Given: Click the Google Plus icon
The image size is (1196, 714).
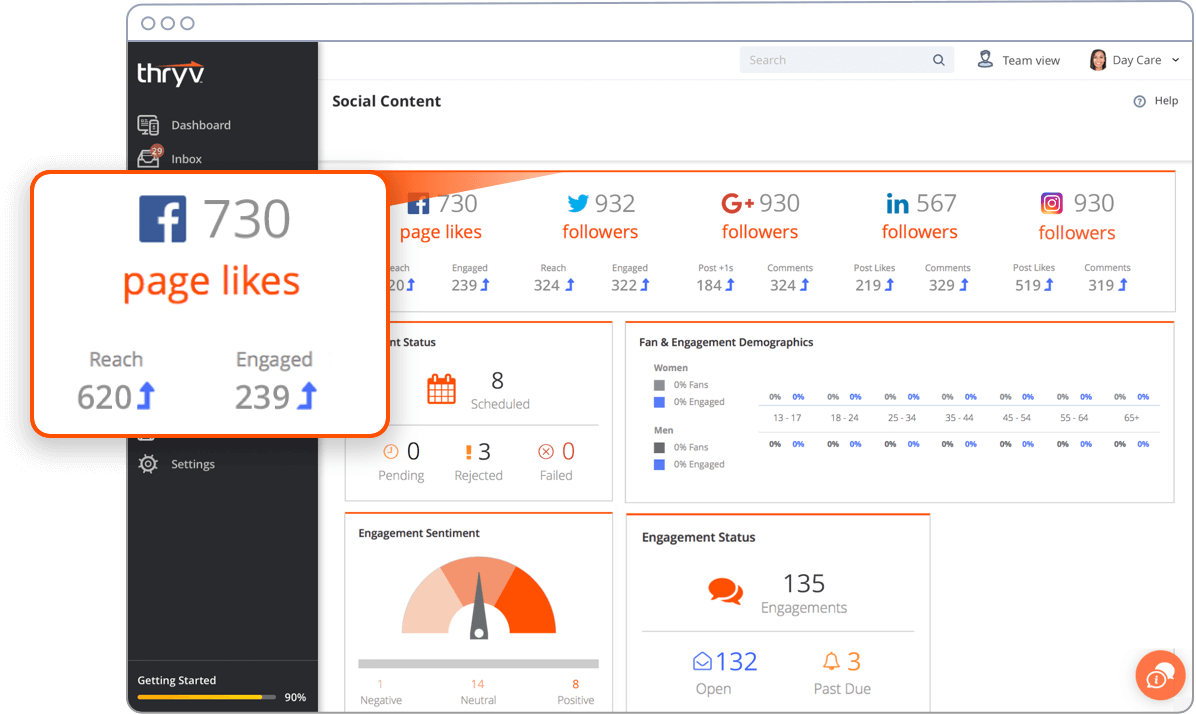Looking at the screenshot, I should point(737,204).
